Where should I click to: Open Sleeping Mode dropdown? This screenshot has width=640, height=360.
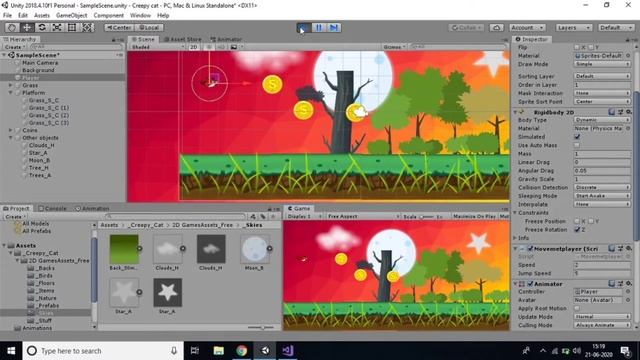[x=602, y=196]
